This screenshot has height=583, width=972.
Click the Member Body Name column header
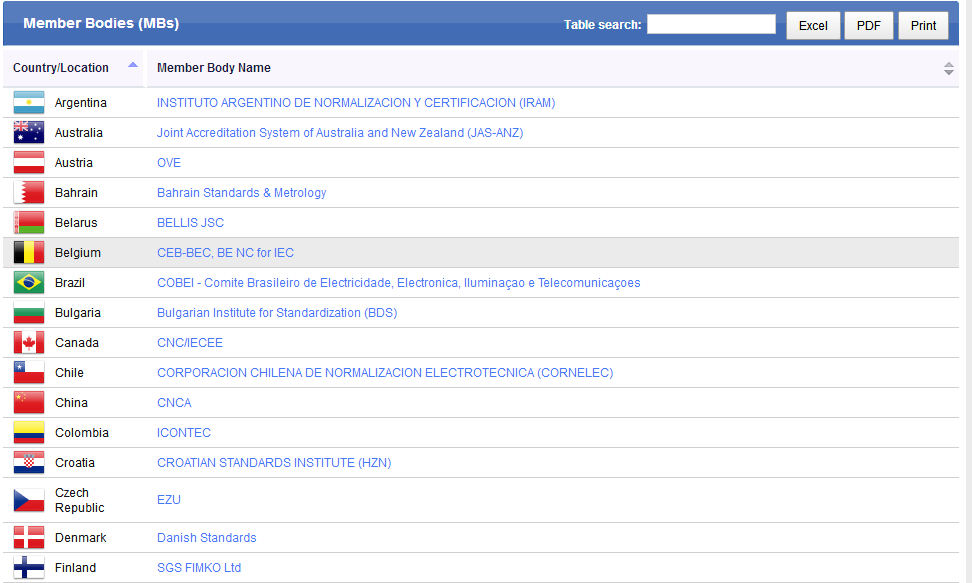(x=214, y=68)
